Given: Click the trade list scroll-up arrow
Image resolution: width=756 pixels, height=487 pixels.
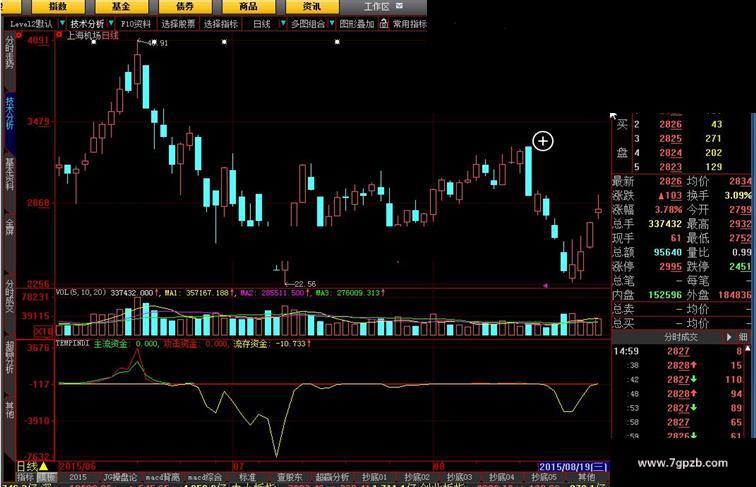Looking at the screenshot, I should [x=748, y=348].
